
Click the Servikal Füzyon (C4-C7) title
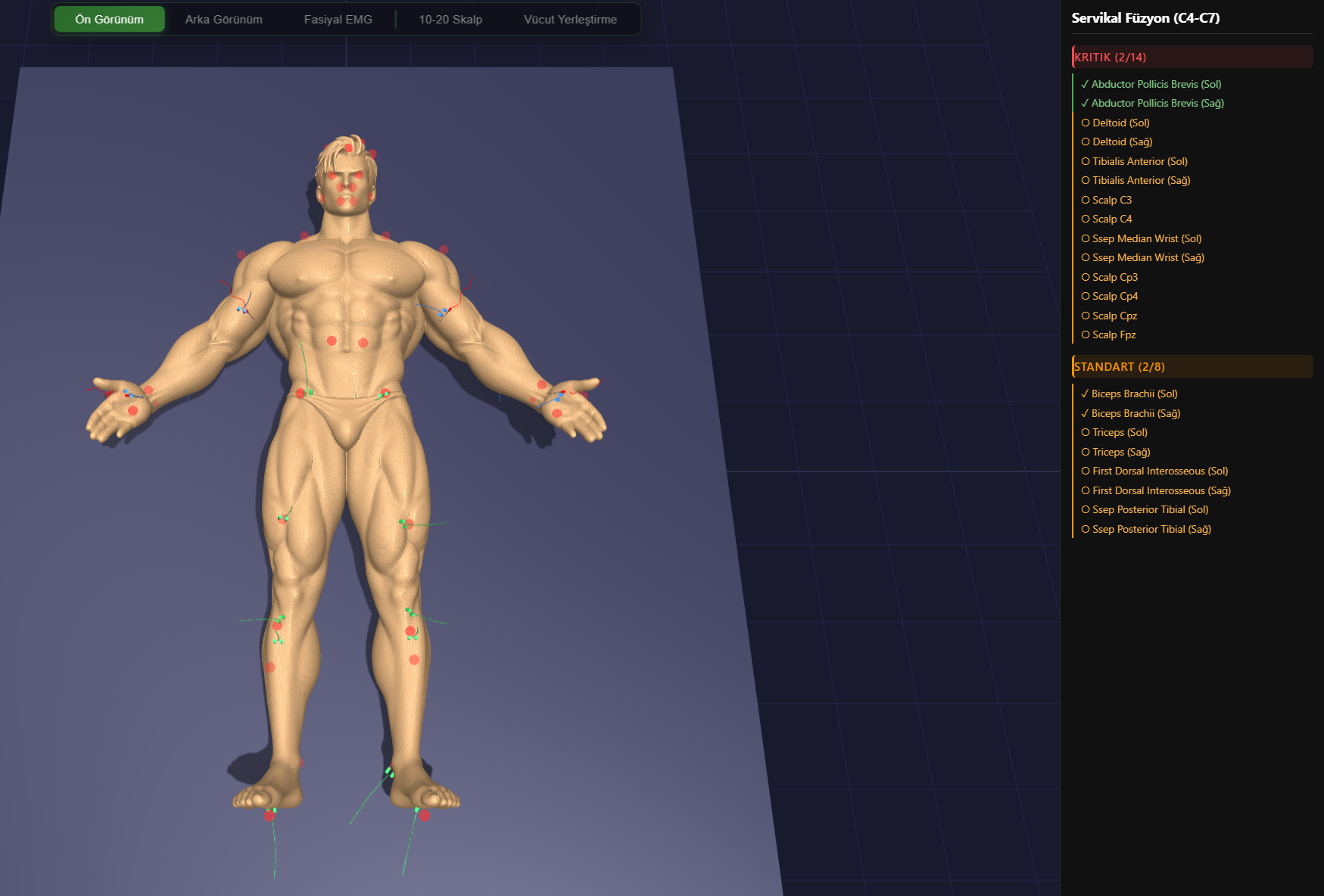(1145, 18)
